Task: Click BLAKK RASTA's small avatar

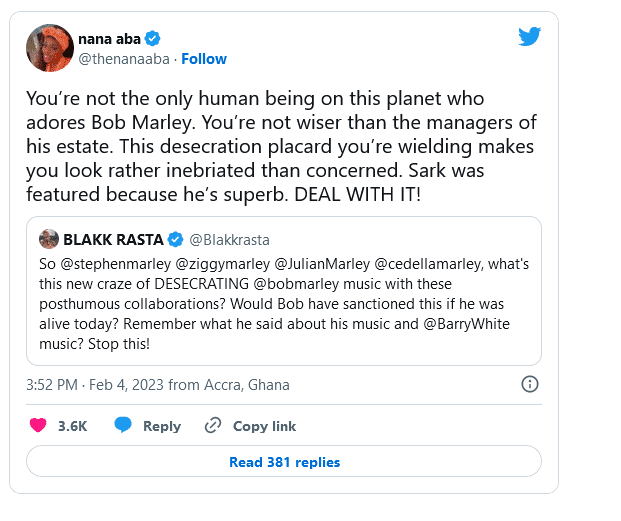Action: pyautogui.click(x=49, y=240)
